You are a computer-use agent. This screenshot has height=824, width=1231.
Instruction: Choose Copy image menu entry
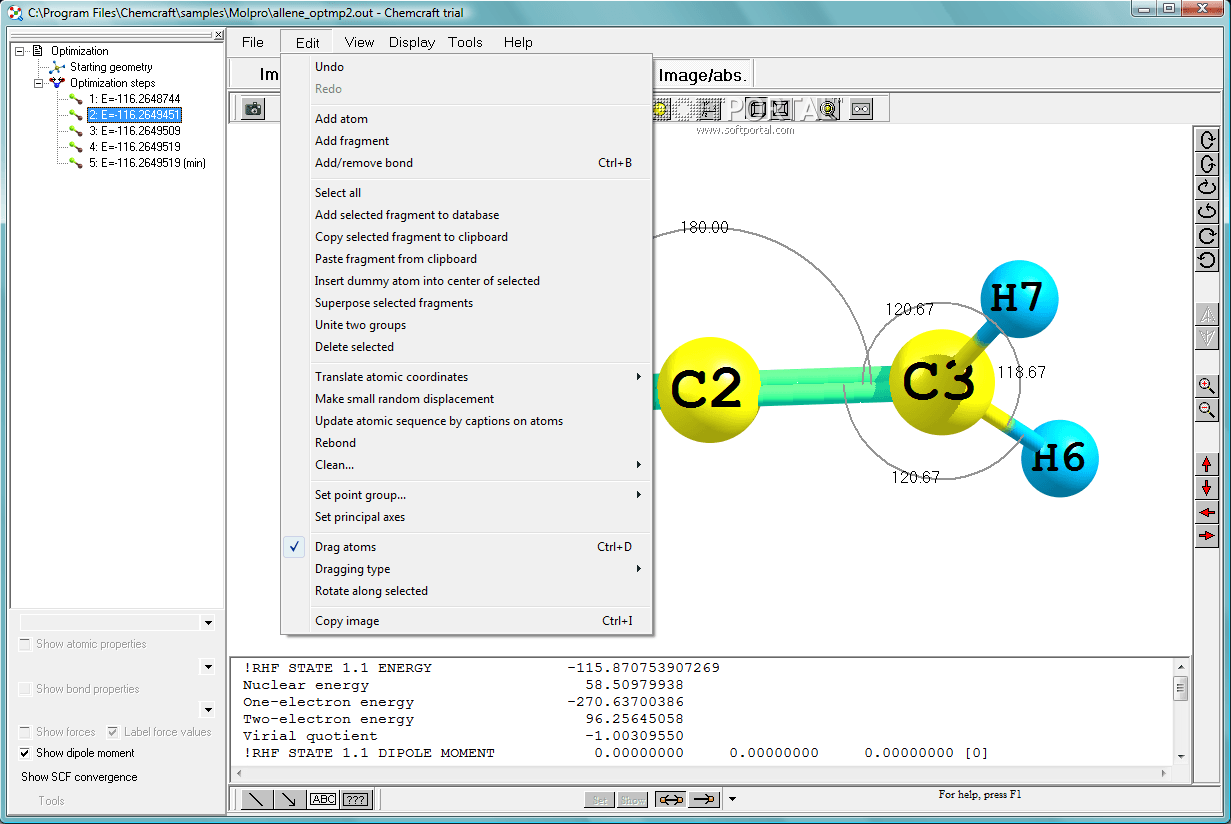467,621
